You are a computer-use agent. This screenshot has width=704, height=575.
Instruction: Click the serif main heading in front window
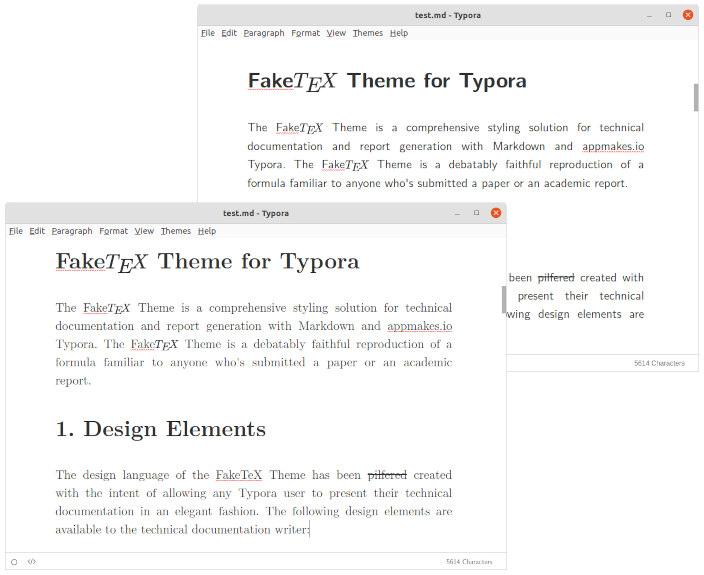tap(207, 262)
